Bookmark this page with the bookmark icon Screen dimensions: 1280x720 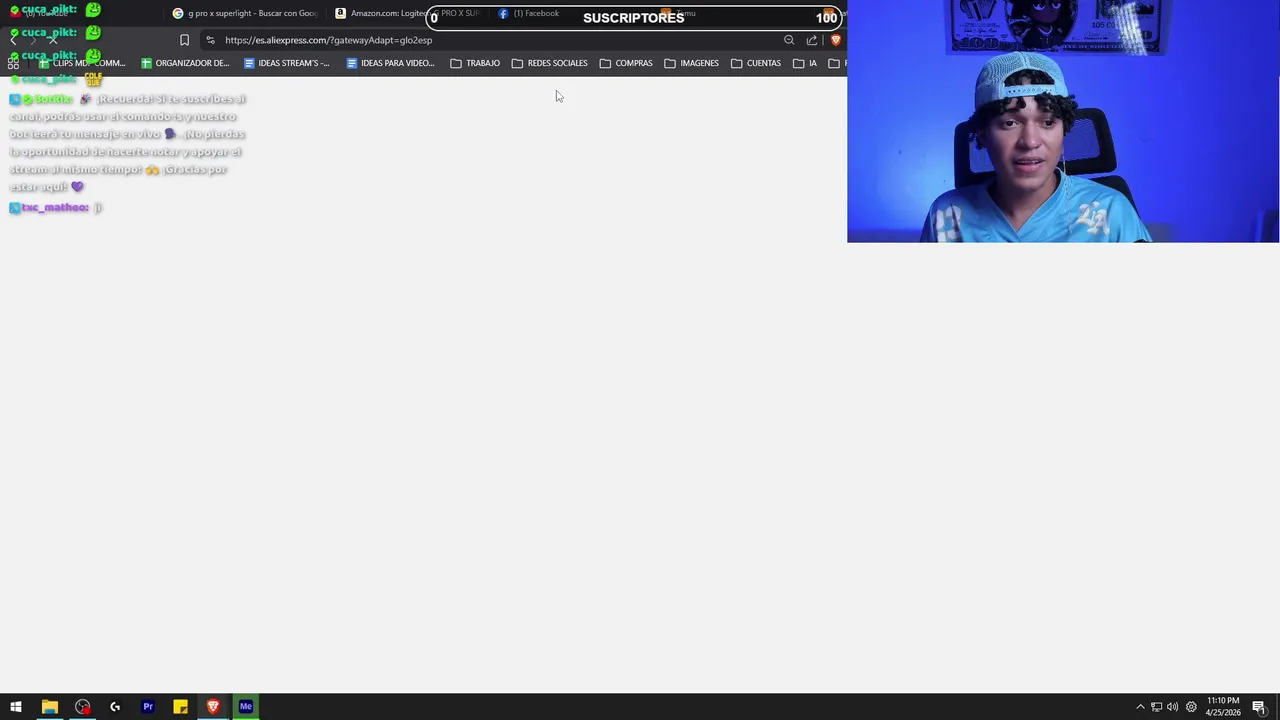coord(184,40)
